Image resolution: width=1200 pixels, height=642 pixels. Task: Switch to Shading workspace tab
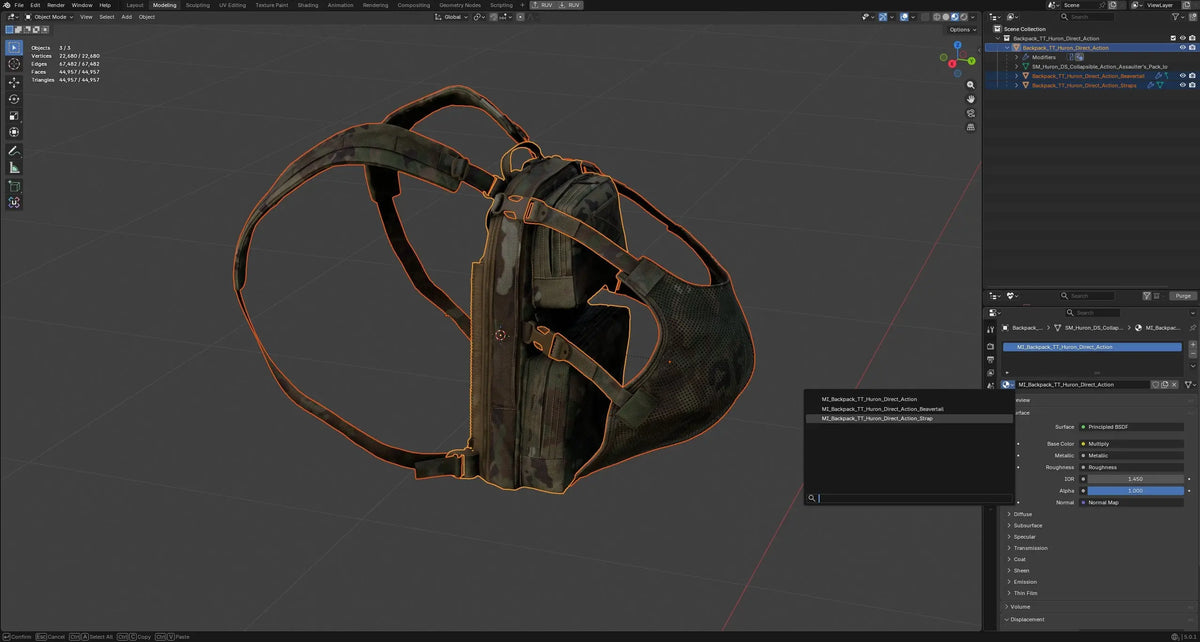pyautogui.click(x=307, y=5)
